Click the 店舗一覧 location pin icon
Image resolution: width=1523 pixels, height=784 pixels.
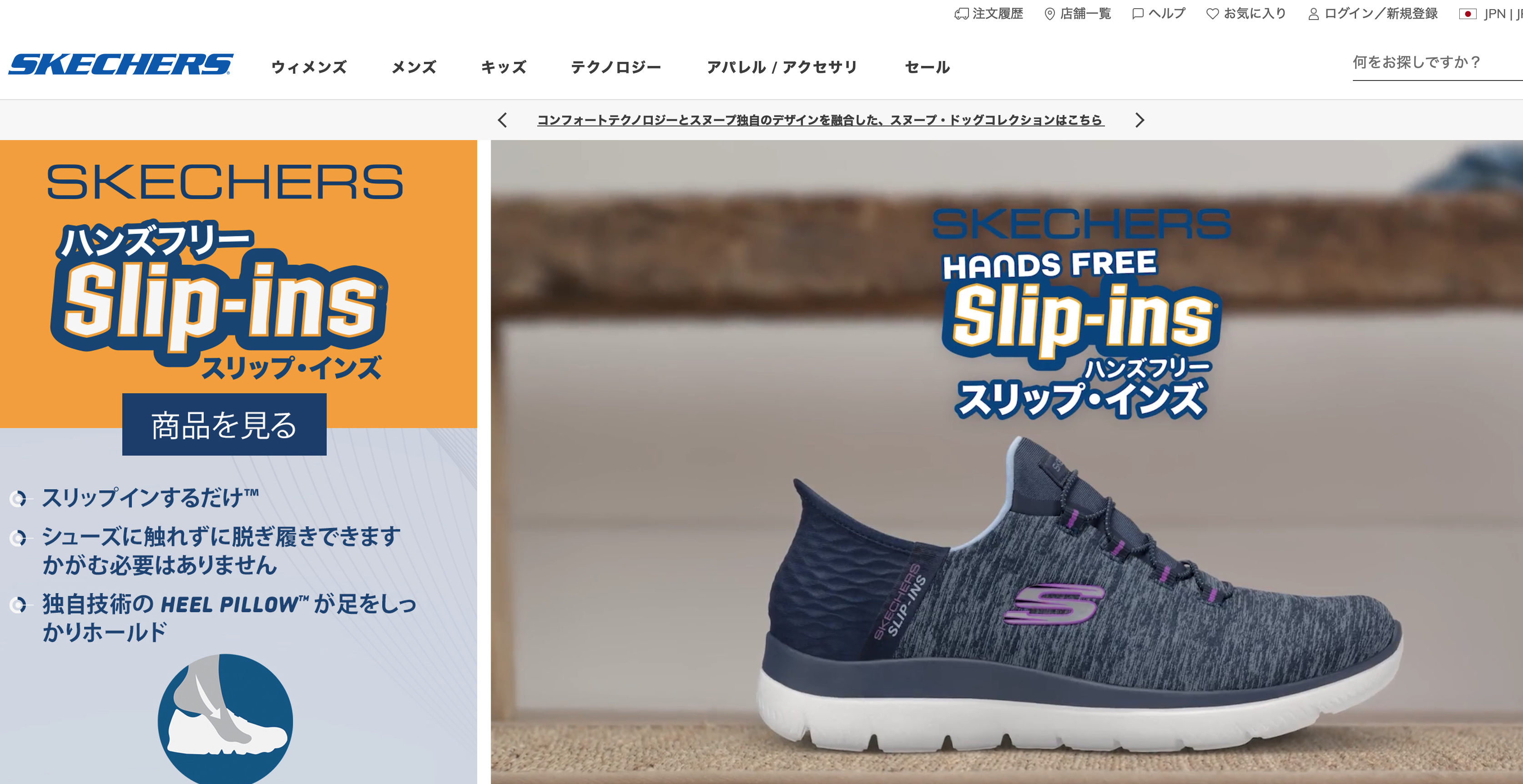[1049, 14]
